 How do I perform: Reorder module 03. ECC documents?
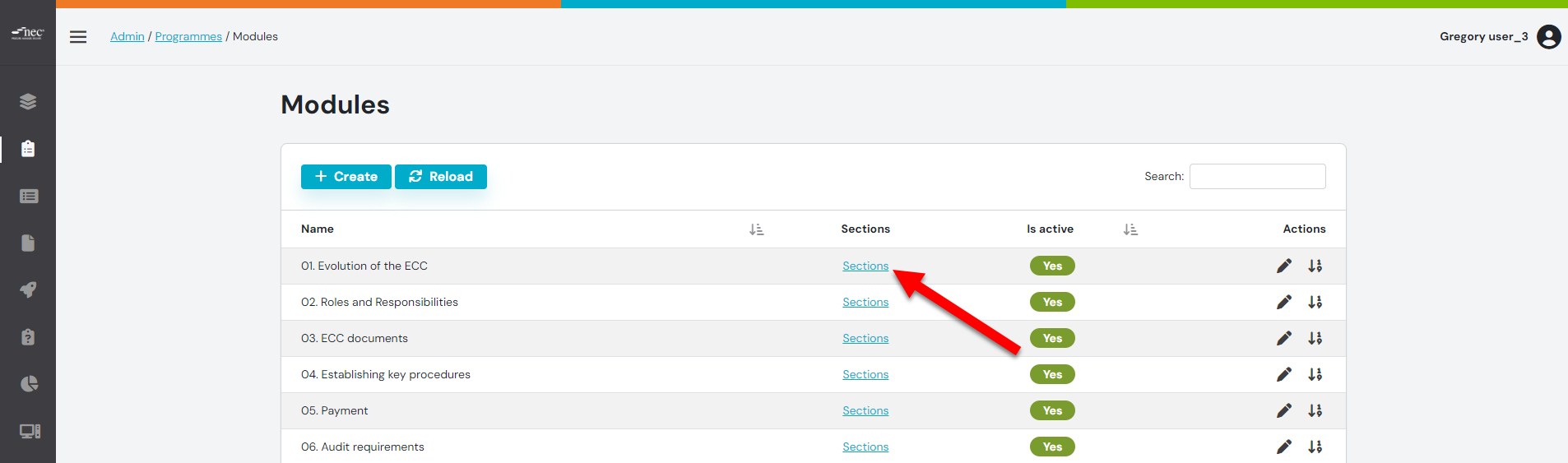point(1315,338)
